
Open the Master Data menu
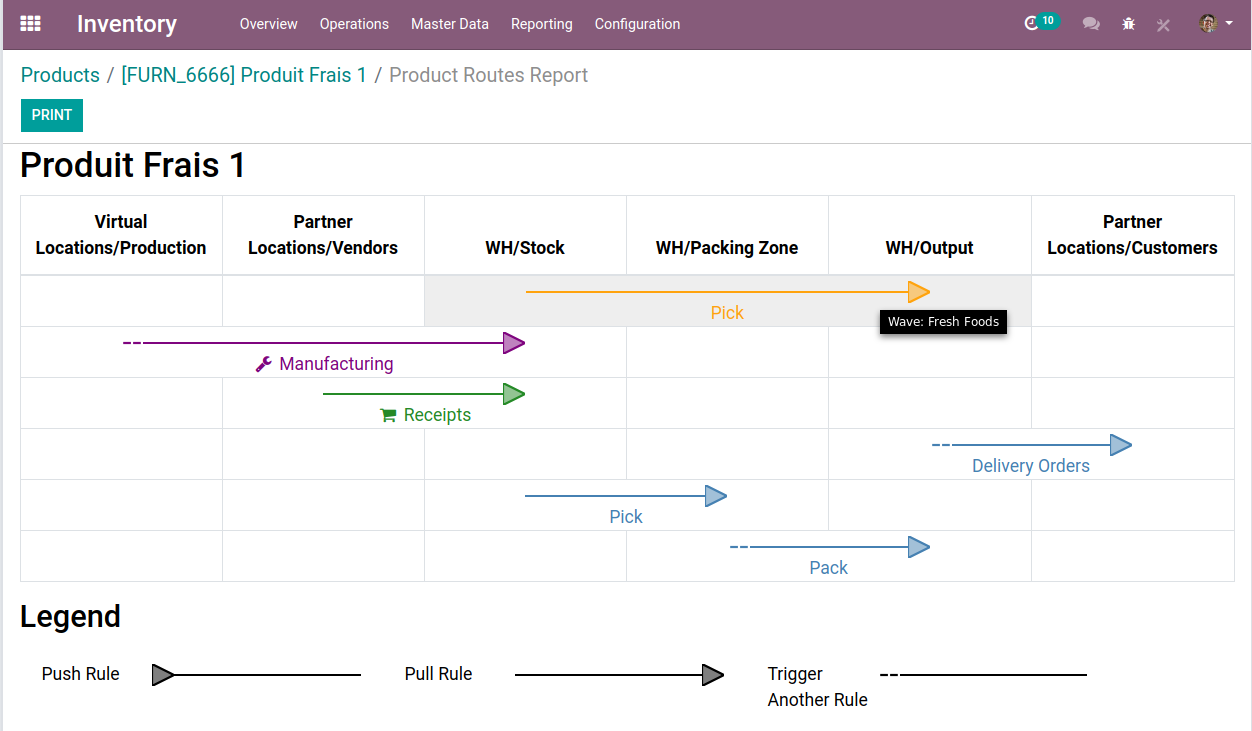pyautogui.click(x=450, y=24)
